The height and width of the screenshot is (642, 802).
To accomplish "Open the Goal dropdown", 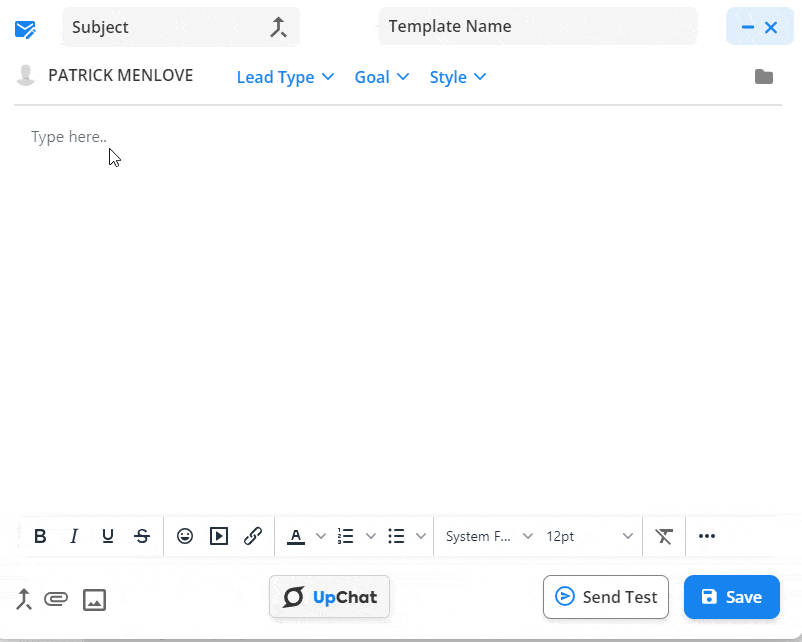I will (x=382, y=77).
